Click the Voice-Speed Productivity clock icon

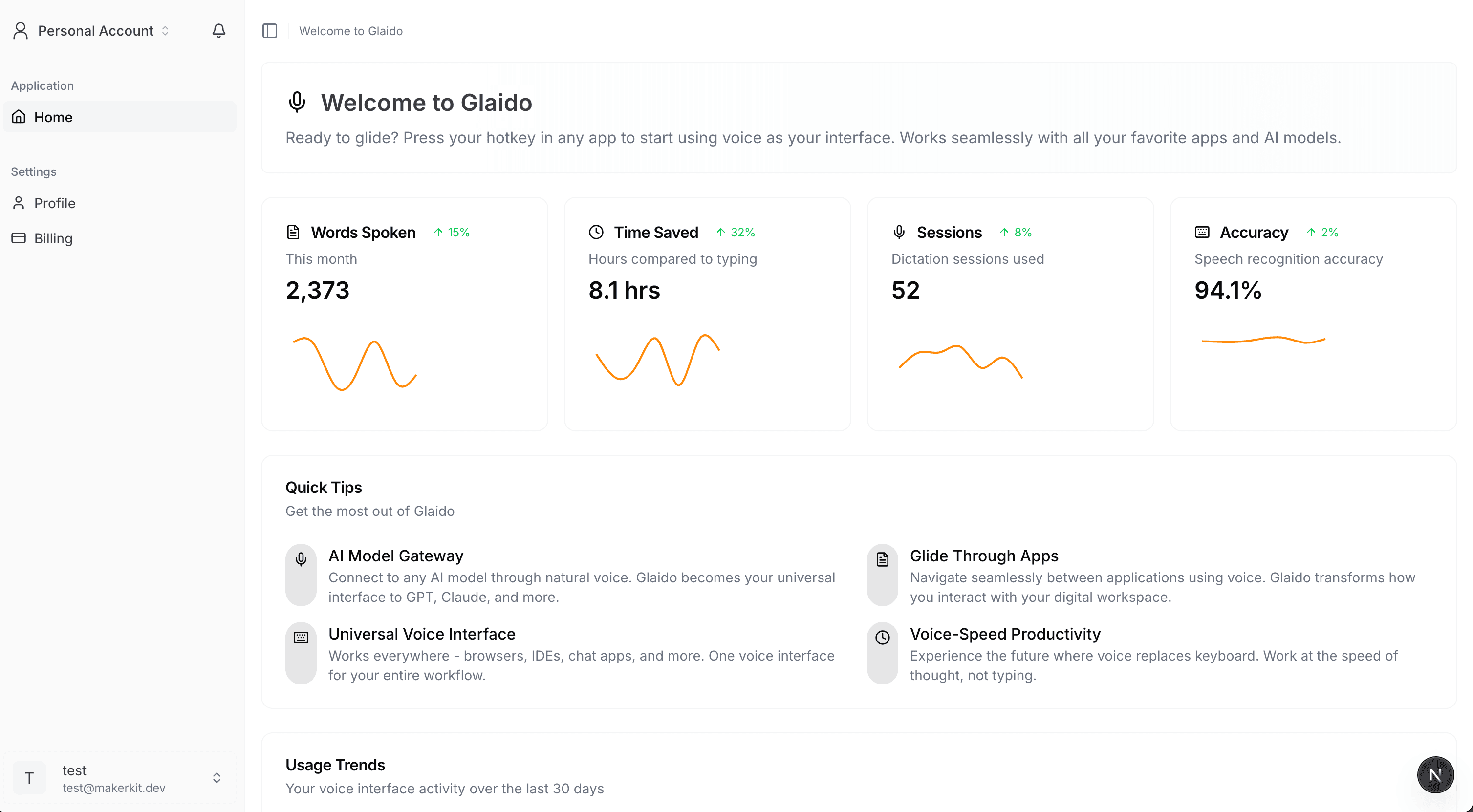(x=882, y=638)
